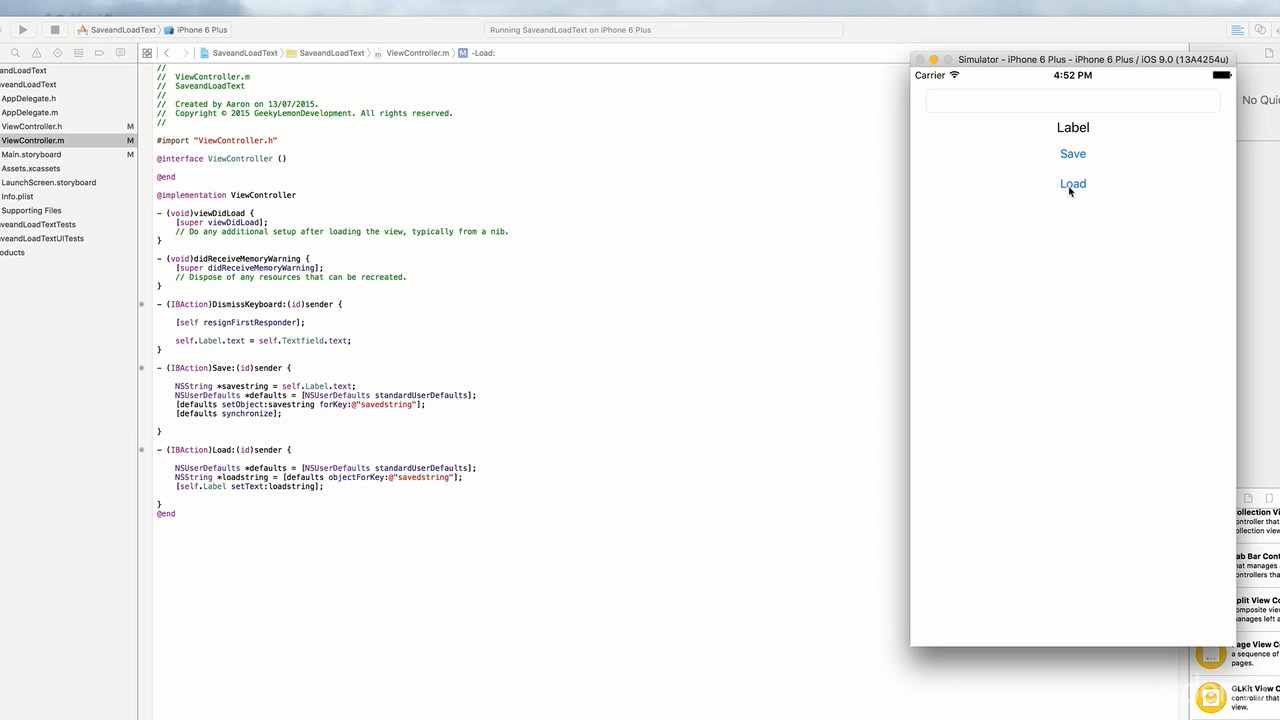This screenshot has width=1280, height=720.
Task: Click the @interface ViewController () line
Action: [221, 159]
